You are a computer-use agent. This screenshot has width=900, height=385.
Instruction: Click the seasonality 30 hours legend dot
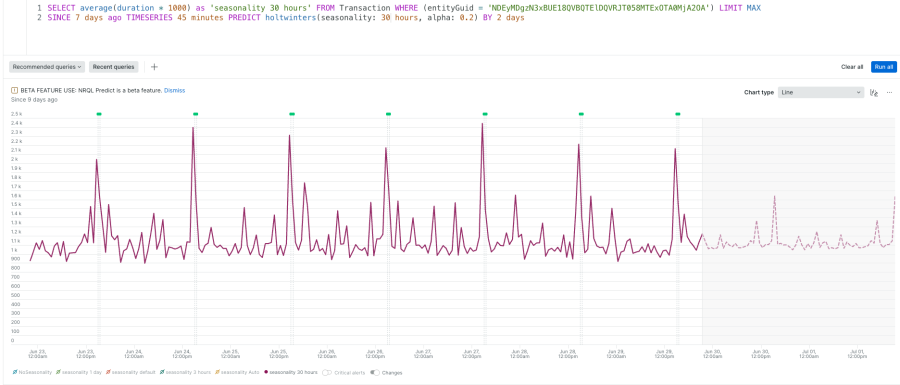point(266,372)
